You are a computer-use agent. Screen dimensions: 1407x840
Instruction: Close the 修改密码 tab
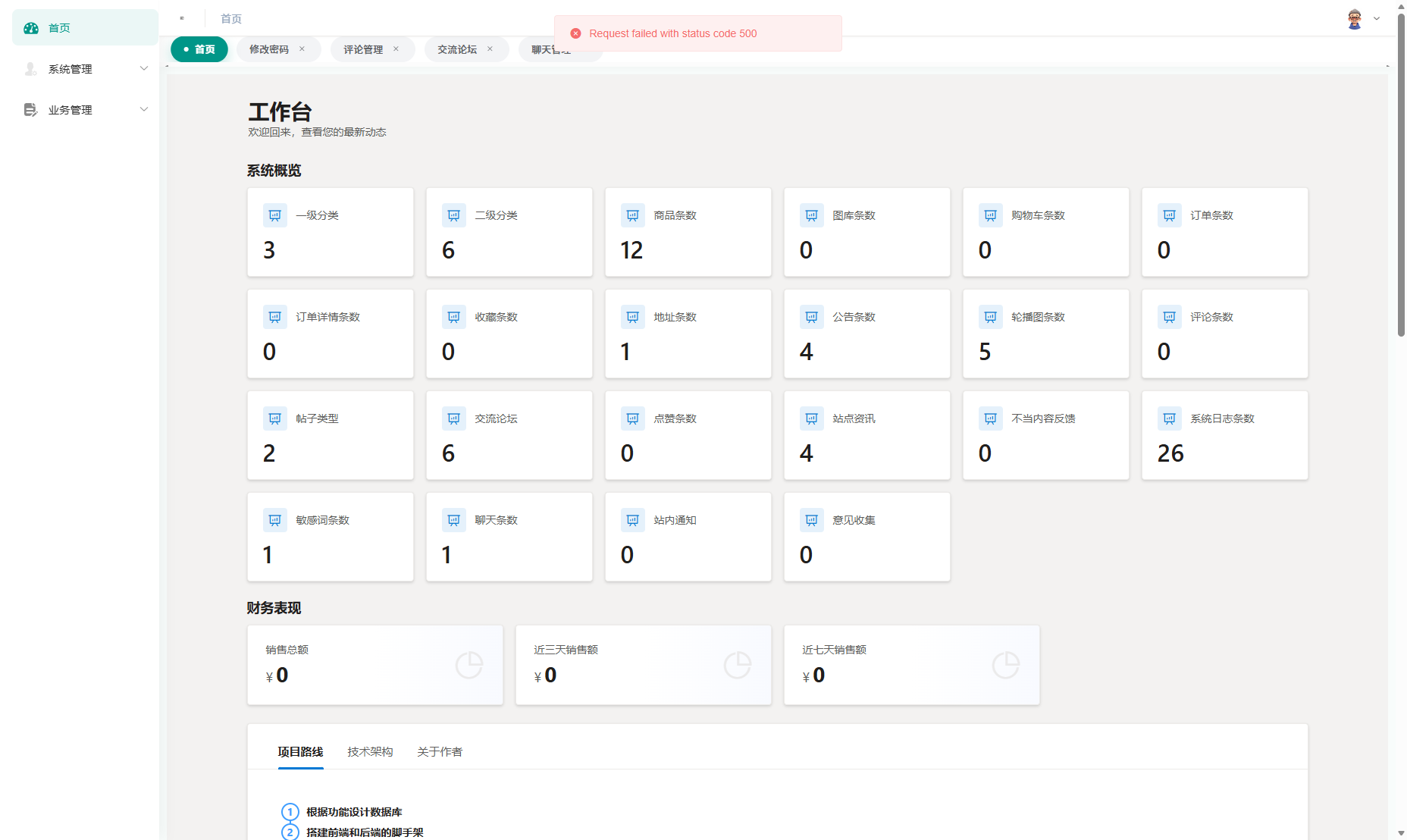(302, 49)
